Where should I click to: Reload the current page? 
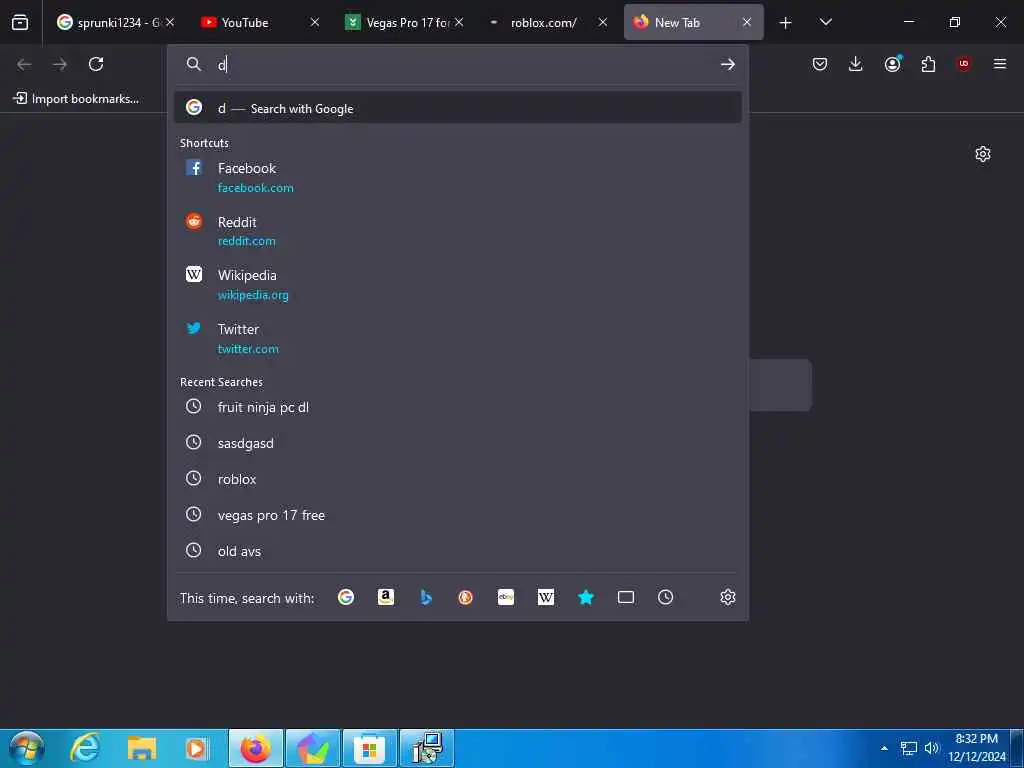coord(96,64)
